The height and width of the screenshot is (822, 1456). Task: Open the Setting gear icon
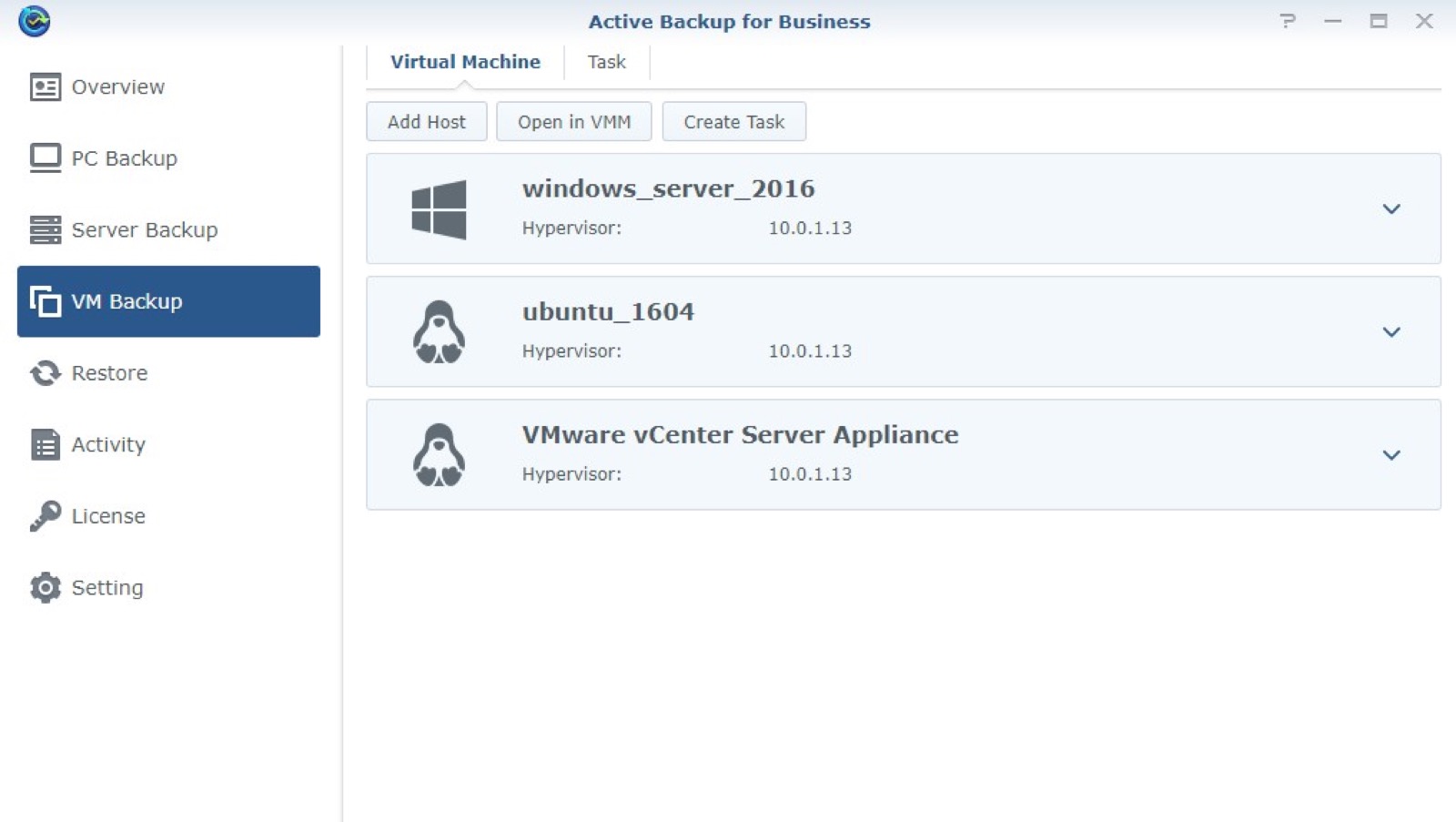[45, 588]
